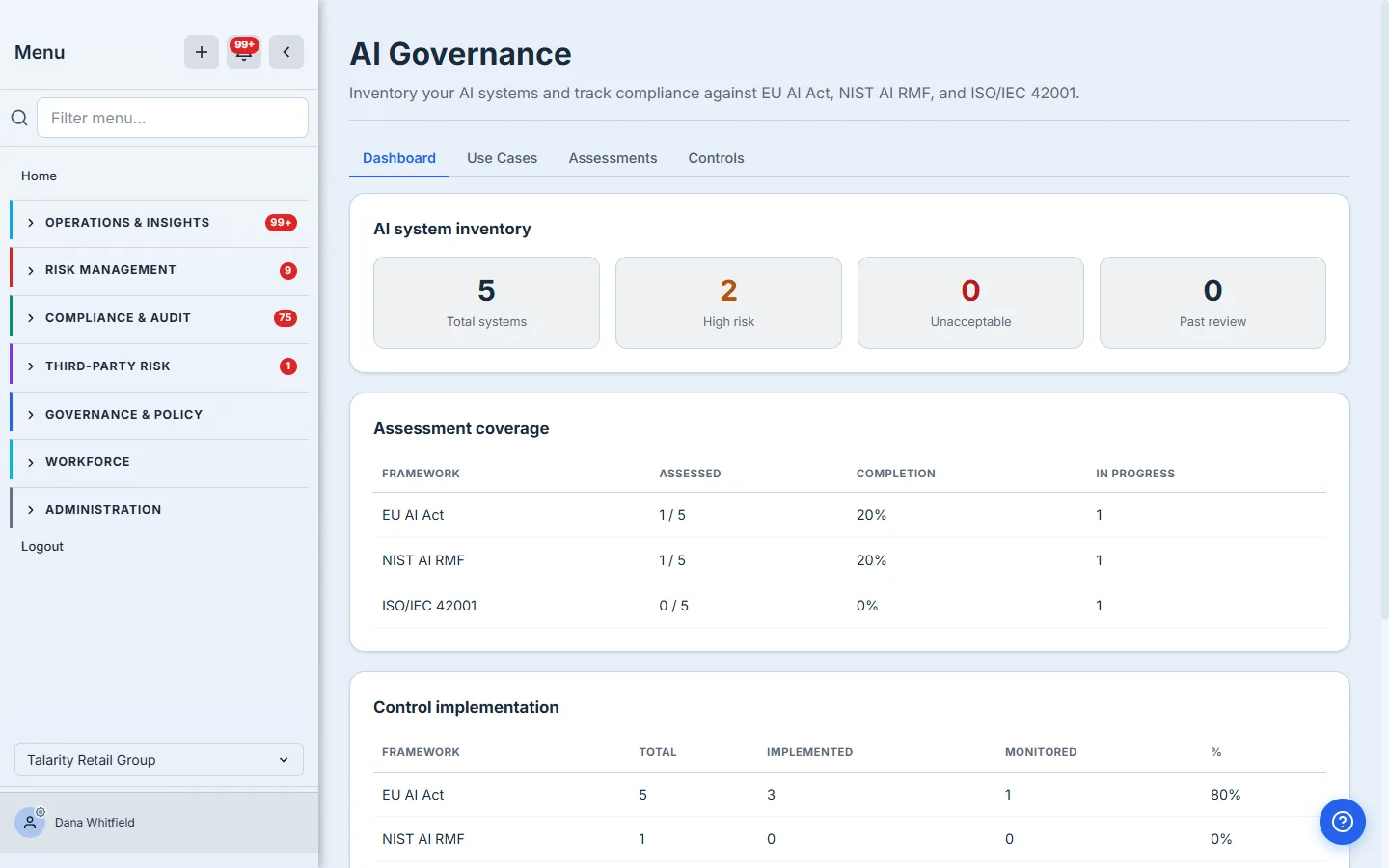Screen dimensions: 1389x868
Task: Click the COMPLETION column header
Action: pos(896,474)
